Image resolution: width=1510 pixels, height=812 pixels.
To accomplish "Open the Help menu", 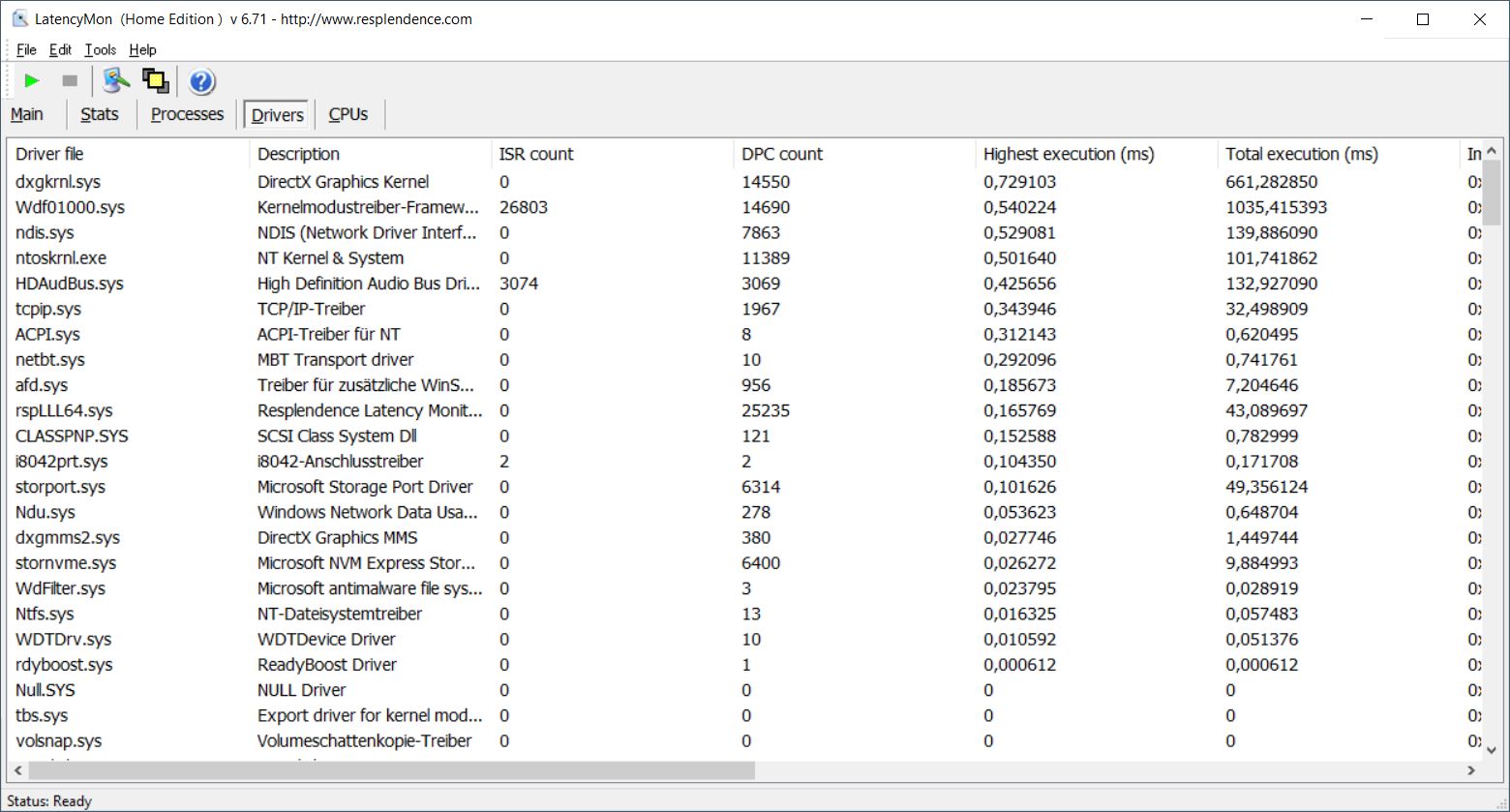I will click(142, 49).
